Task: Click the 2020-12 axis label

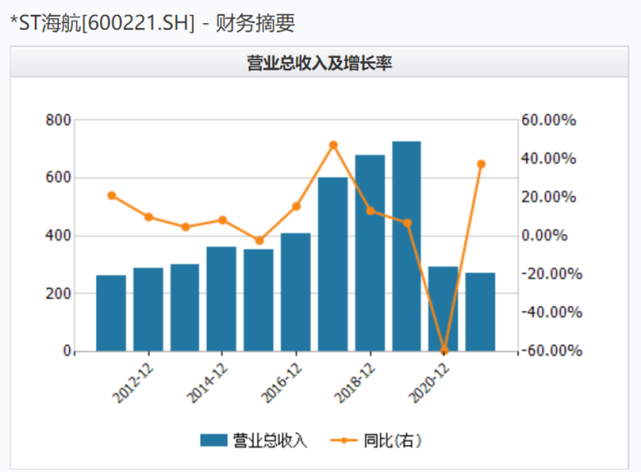Action: coord(429,383)
